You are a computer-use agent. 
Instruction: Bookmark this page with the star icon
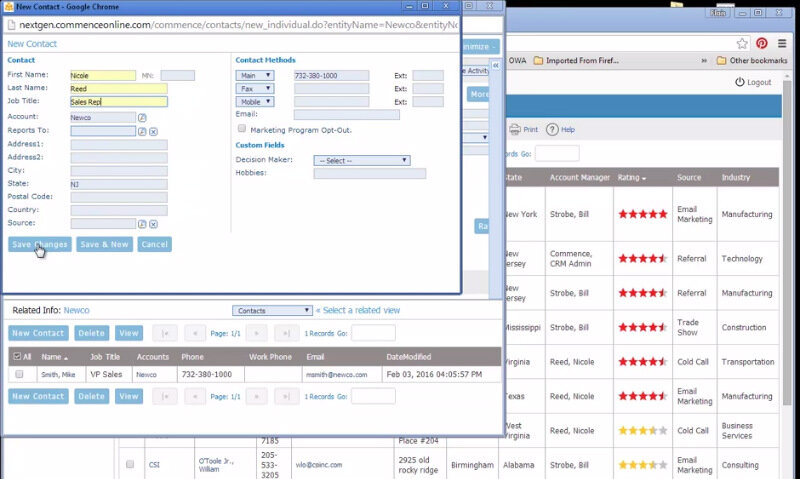[742, 44]
